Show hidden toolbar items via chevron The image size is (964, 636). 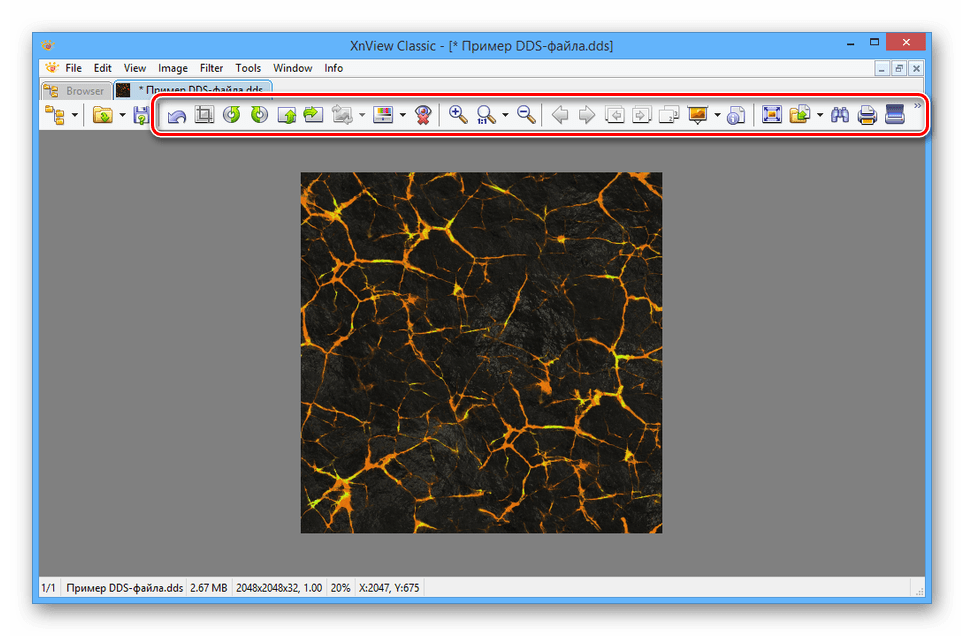click(x=917, y=105)
